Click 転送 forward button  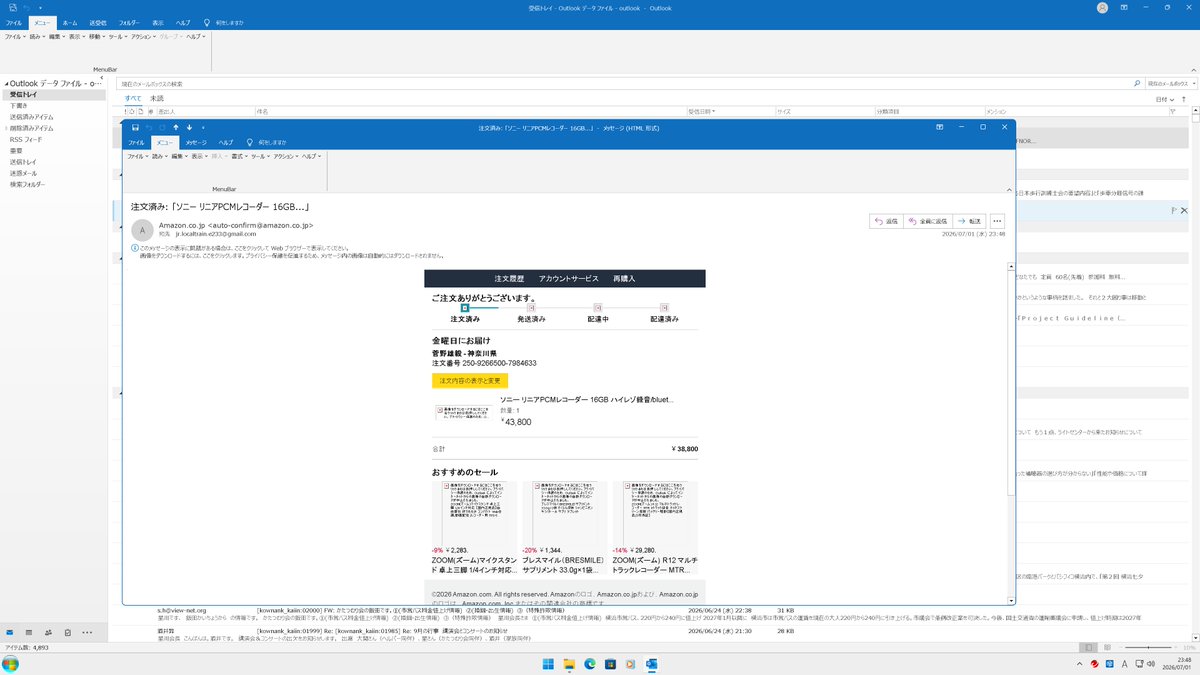tap(970, 221)
